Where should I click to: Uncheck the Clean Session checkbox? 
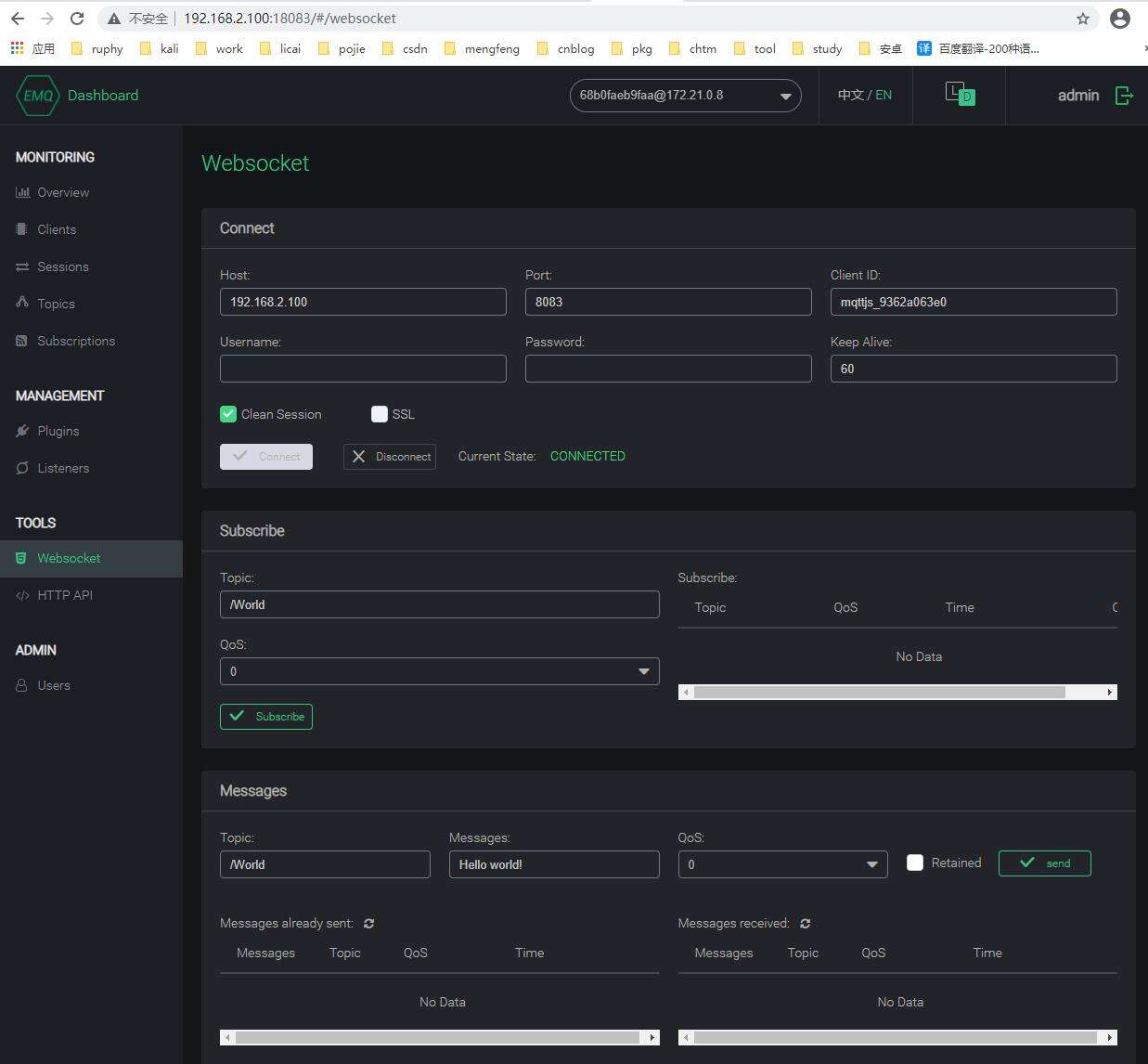[228, 414]
